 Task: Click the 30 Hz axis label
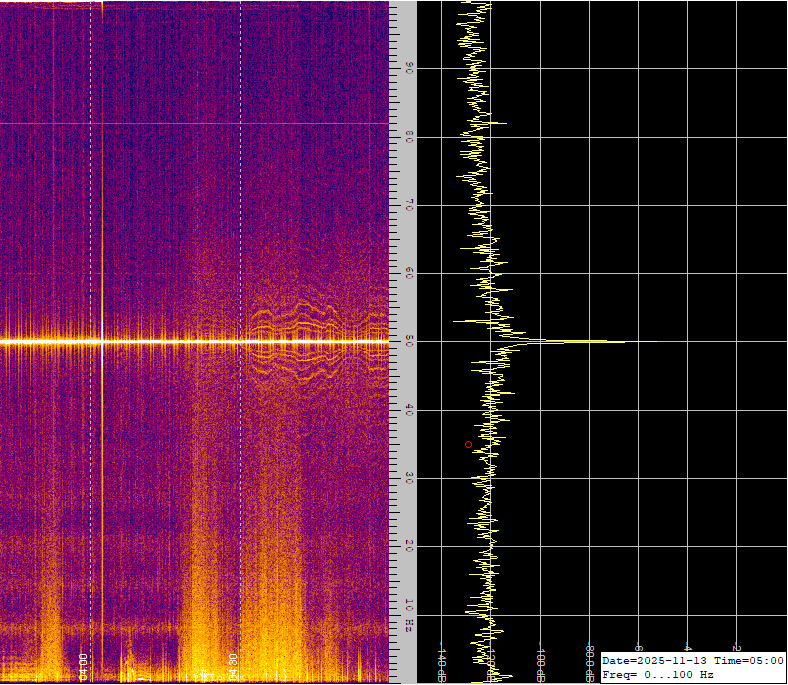coord(409,478)
